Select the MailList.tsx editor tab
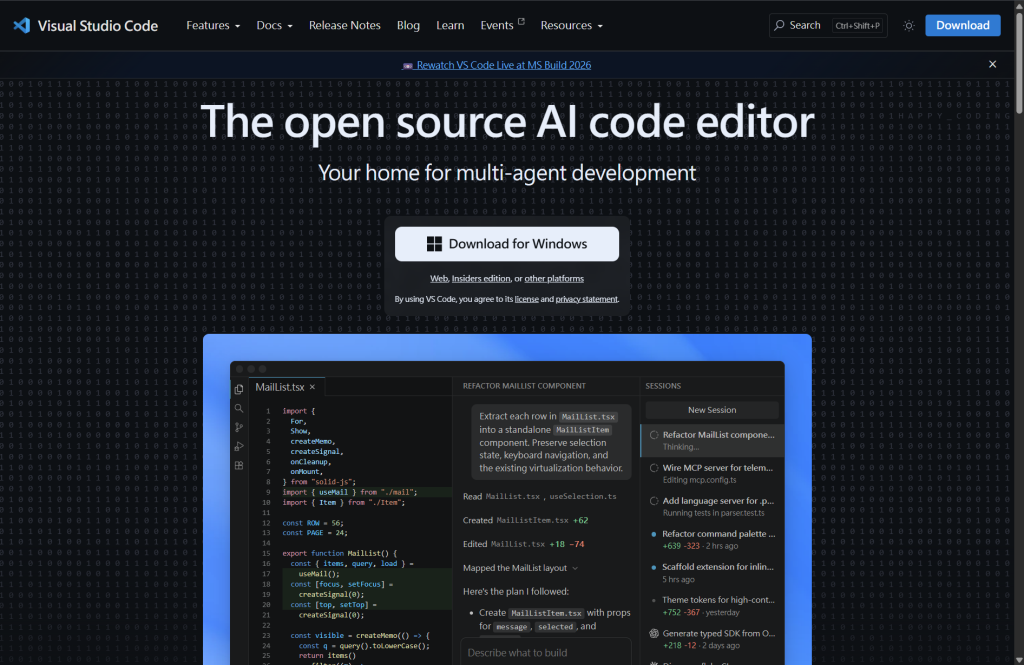 [286, 387]
